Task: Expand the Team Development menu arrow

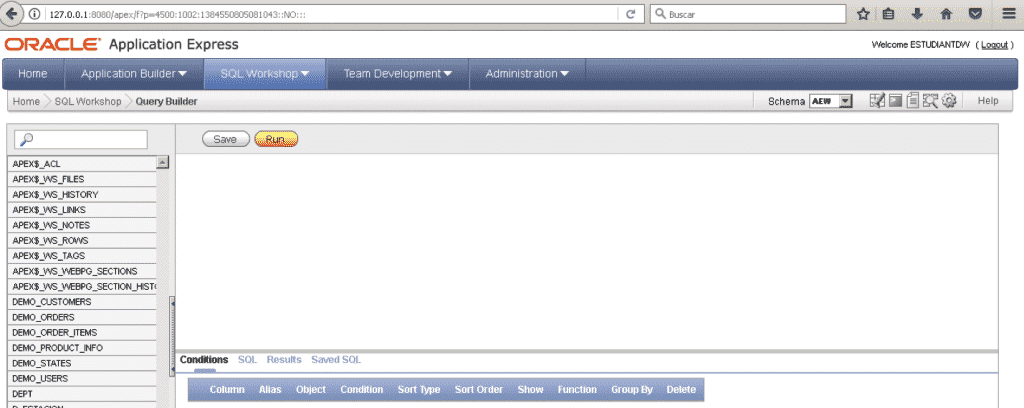Action: pos(447,74)
